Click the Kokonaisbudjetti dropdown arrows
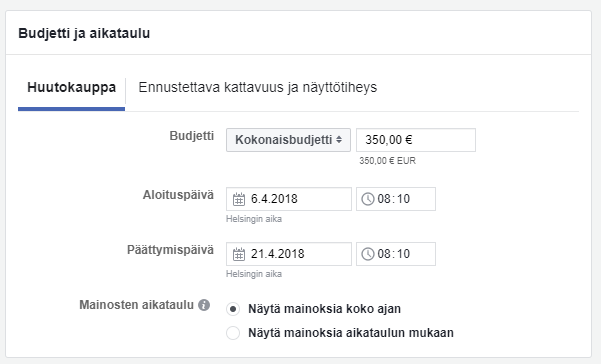 [x=339, y=140]
